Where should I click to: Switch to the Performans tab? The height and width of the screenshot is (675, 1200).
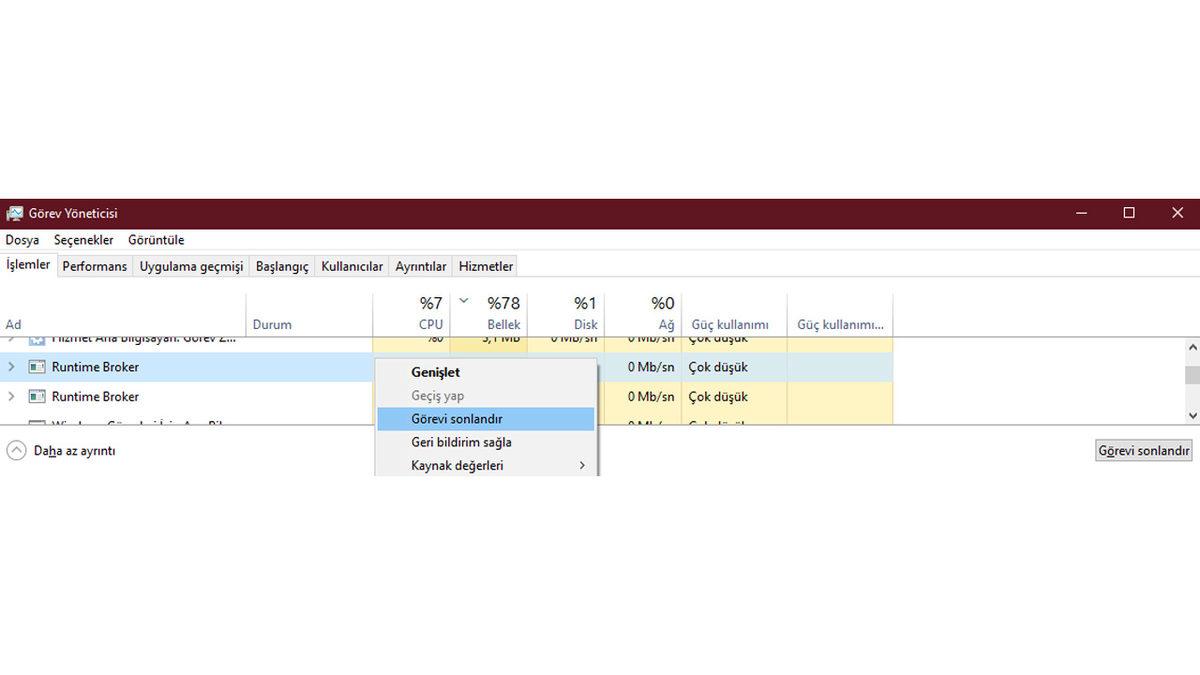(x=95, y=266)
